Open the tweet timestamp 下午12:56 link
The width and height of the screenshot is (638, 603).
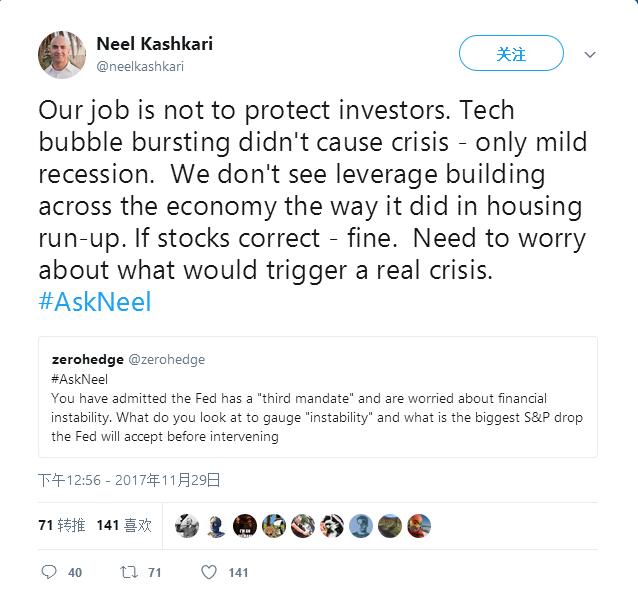(x=129, y=480)
